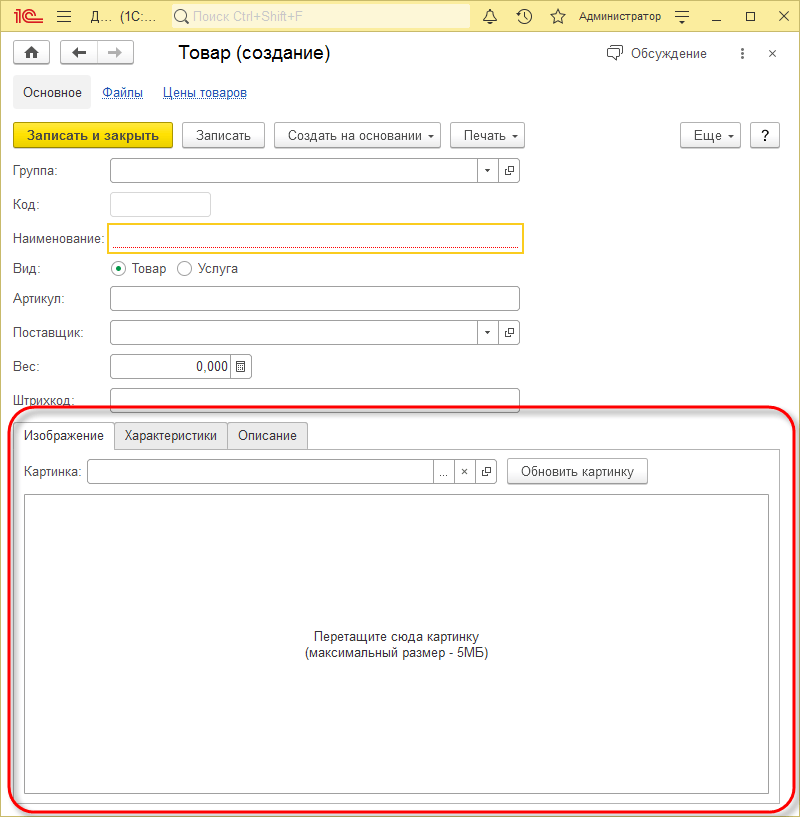Open the Печать dropdown menu
This screenshot has height=817, width=800.
click(x=487, y=135)
